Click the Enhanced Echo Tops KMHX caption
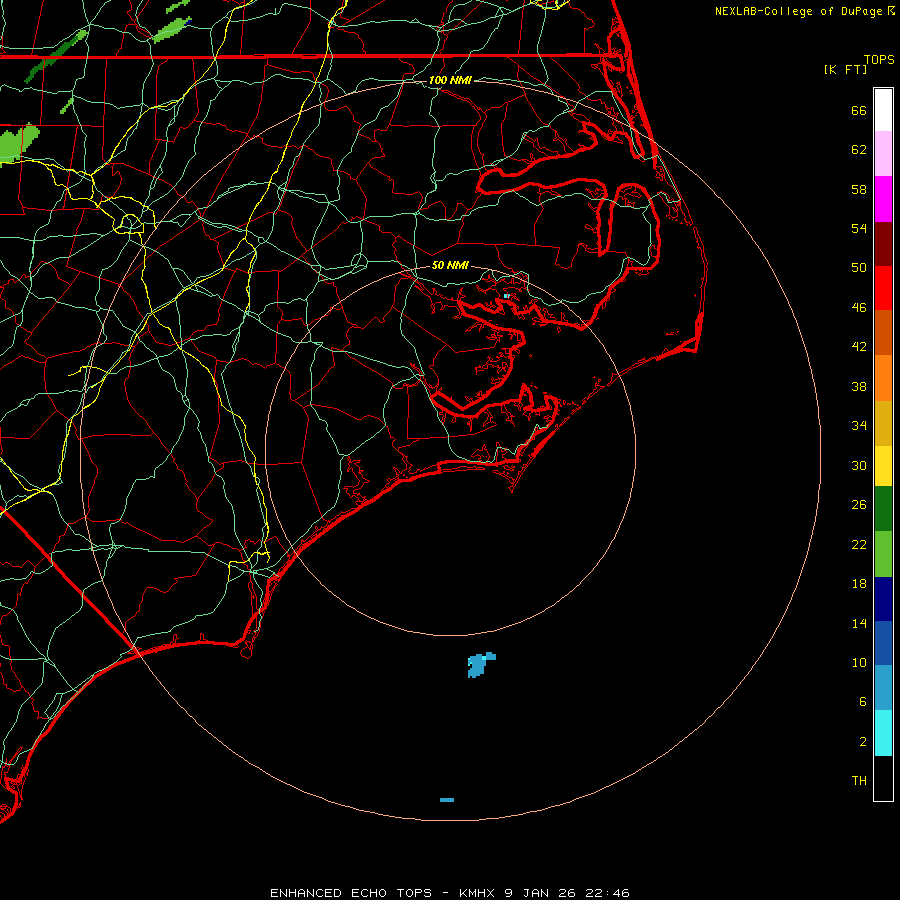This screenshot has width=900, height=900. [x=449, y=892]
